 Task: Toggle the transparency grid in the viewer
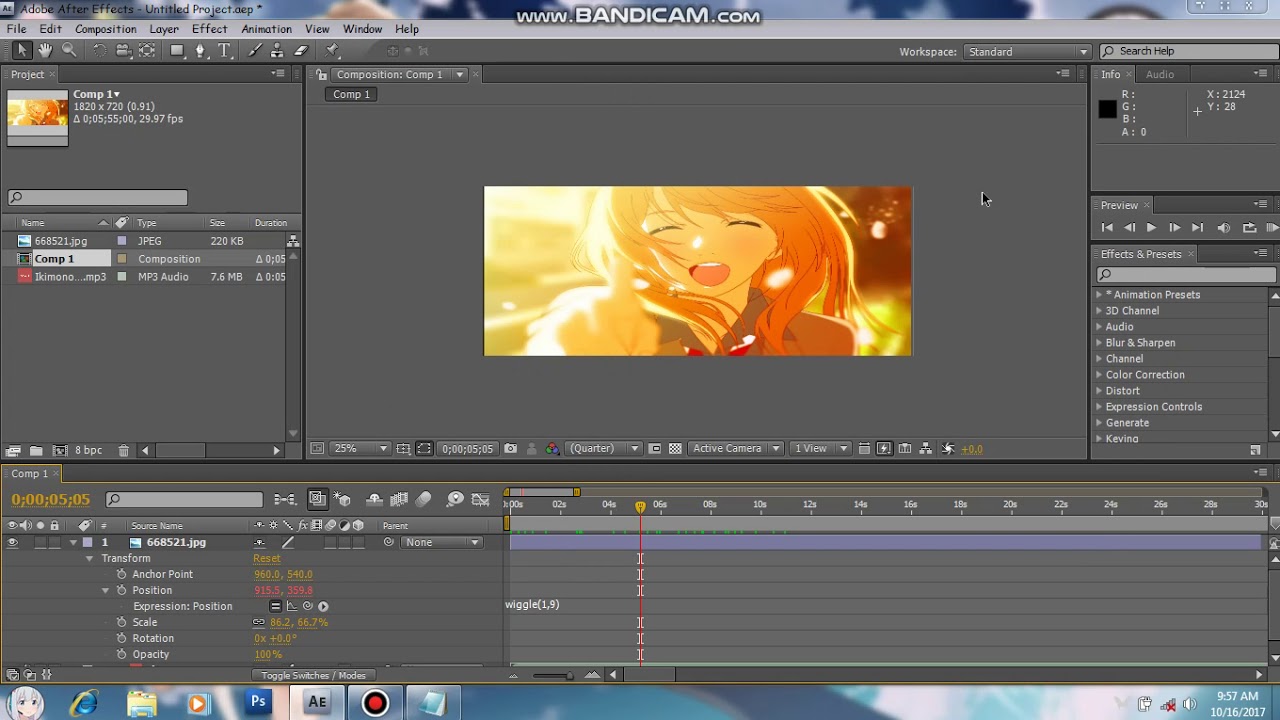pos(675,449)
